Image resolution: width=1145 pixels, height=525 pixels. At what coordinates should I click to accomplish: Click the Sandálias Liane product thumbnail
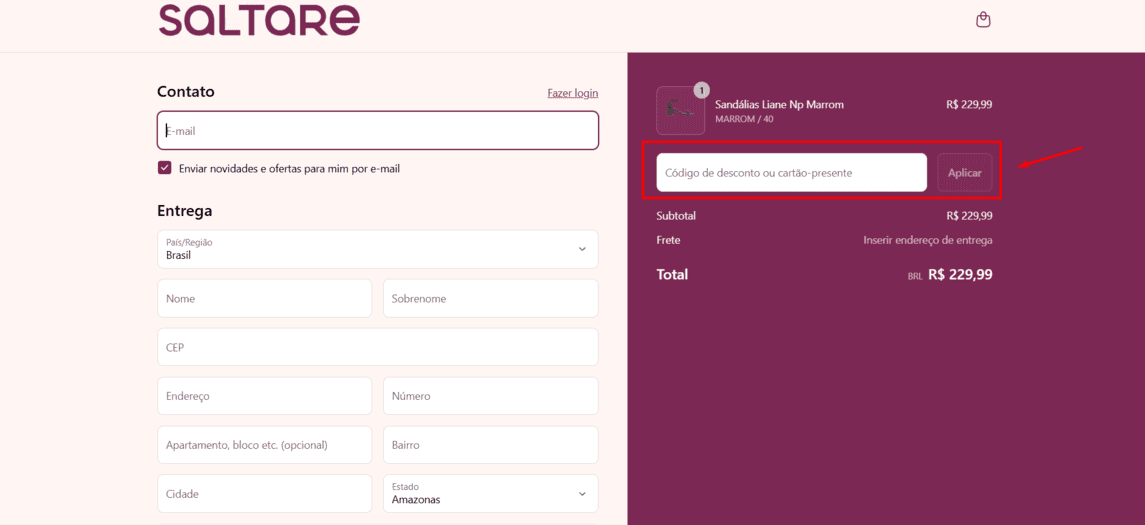click(x=680, y=111)
